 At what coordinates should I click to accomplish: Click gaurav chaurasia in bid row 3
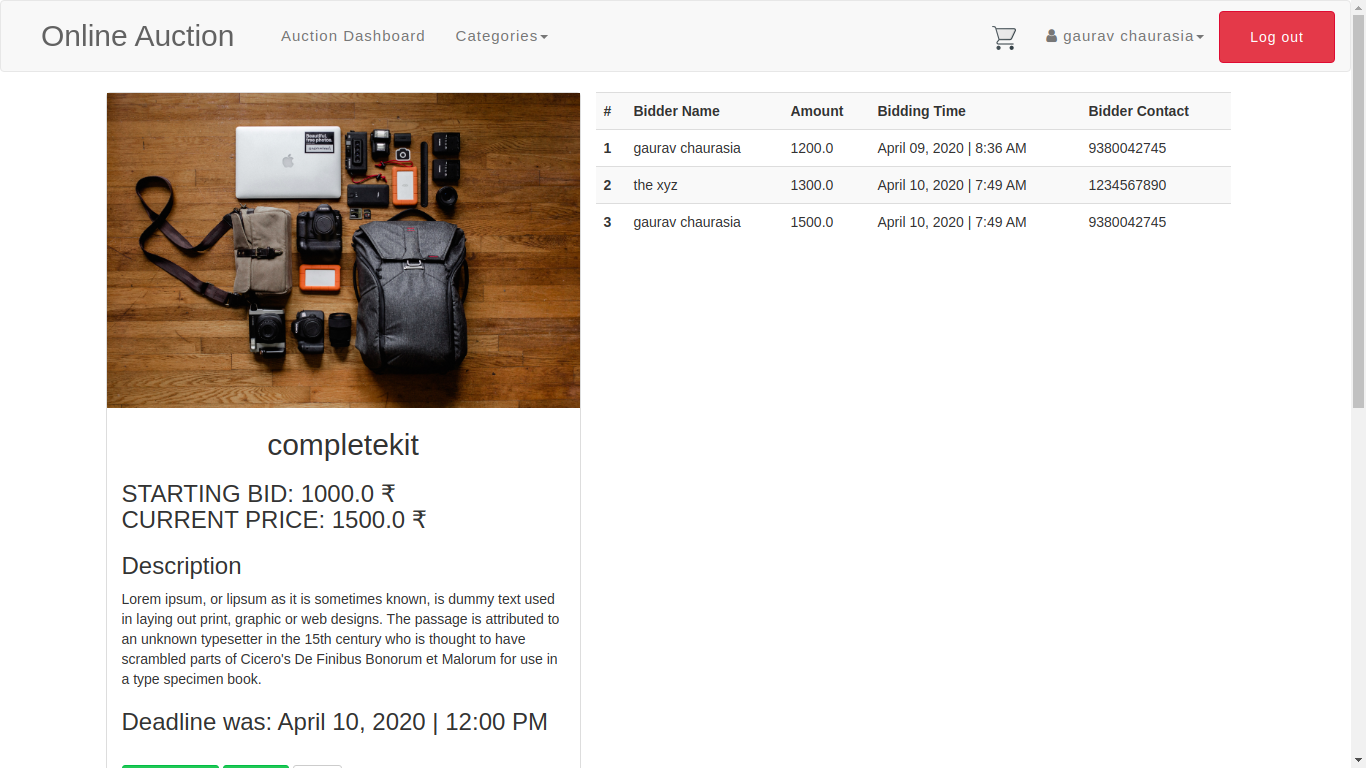[x=687, y=222]
